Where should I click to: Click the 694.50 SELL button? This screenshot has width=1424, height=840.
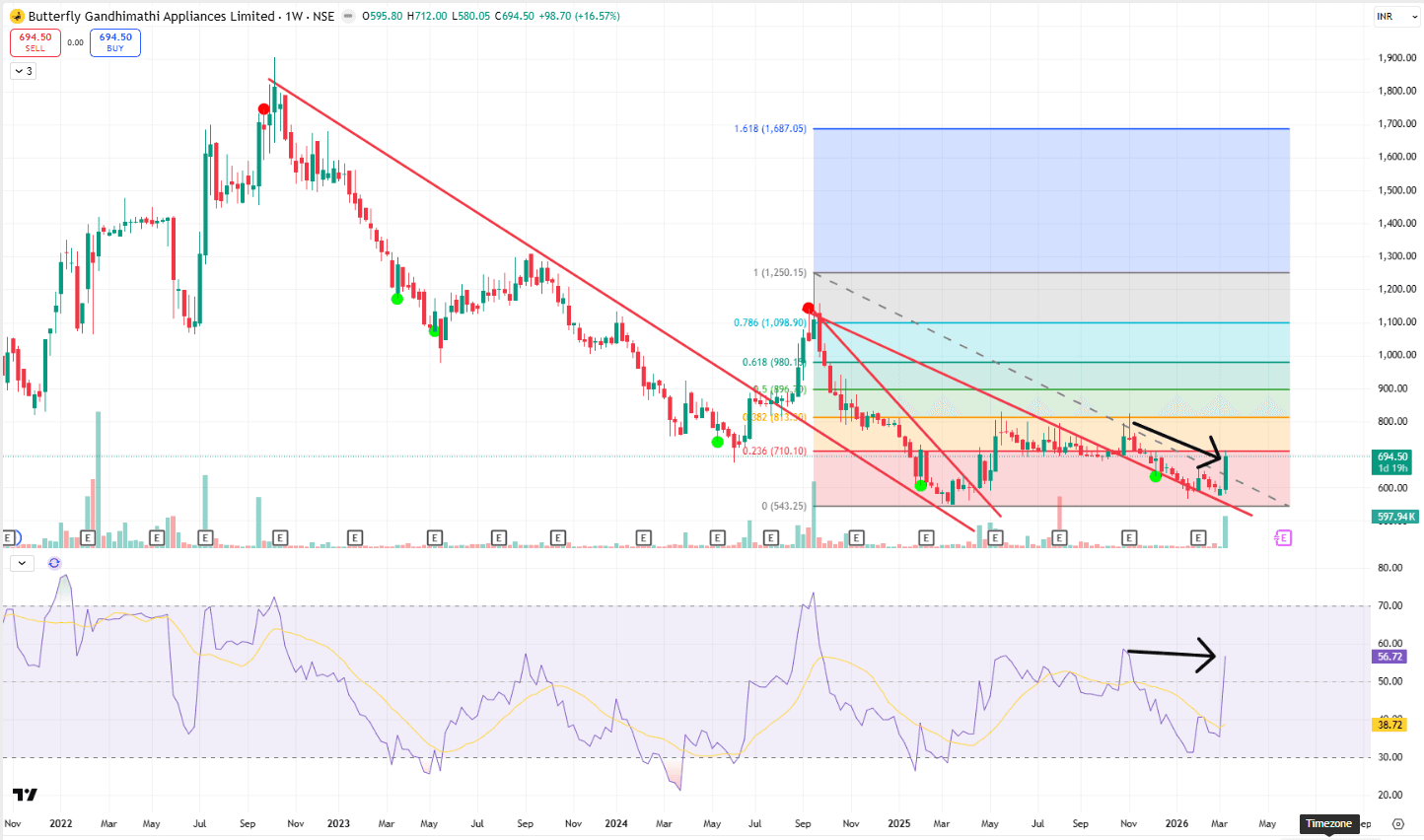[x=36, y=42]
